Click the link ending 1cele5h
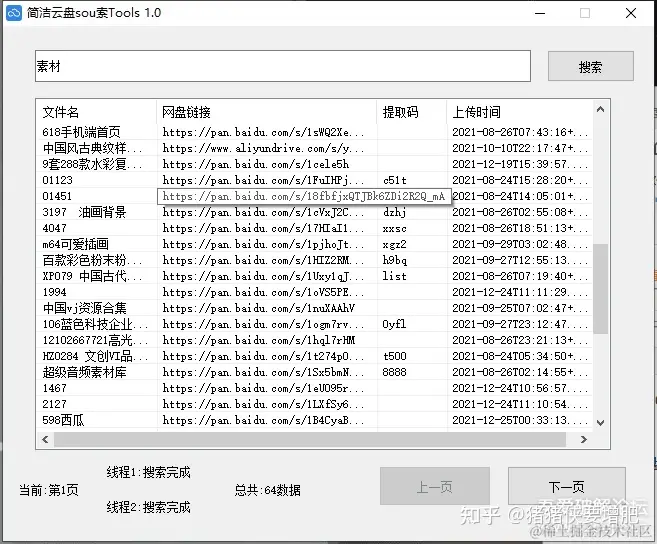 (256, 164)
